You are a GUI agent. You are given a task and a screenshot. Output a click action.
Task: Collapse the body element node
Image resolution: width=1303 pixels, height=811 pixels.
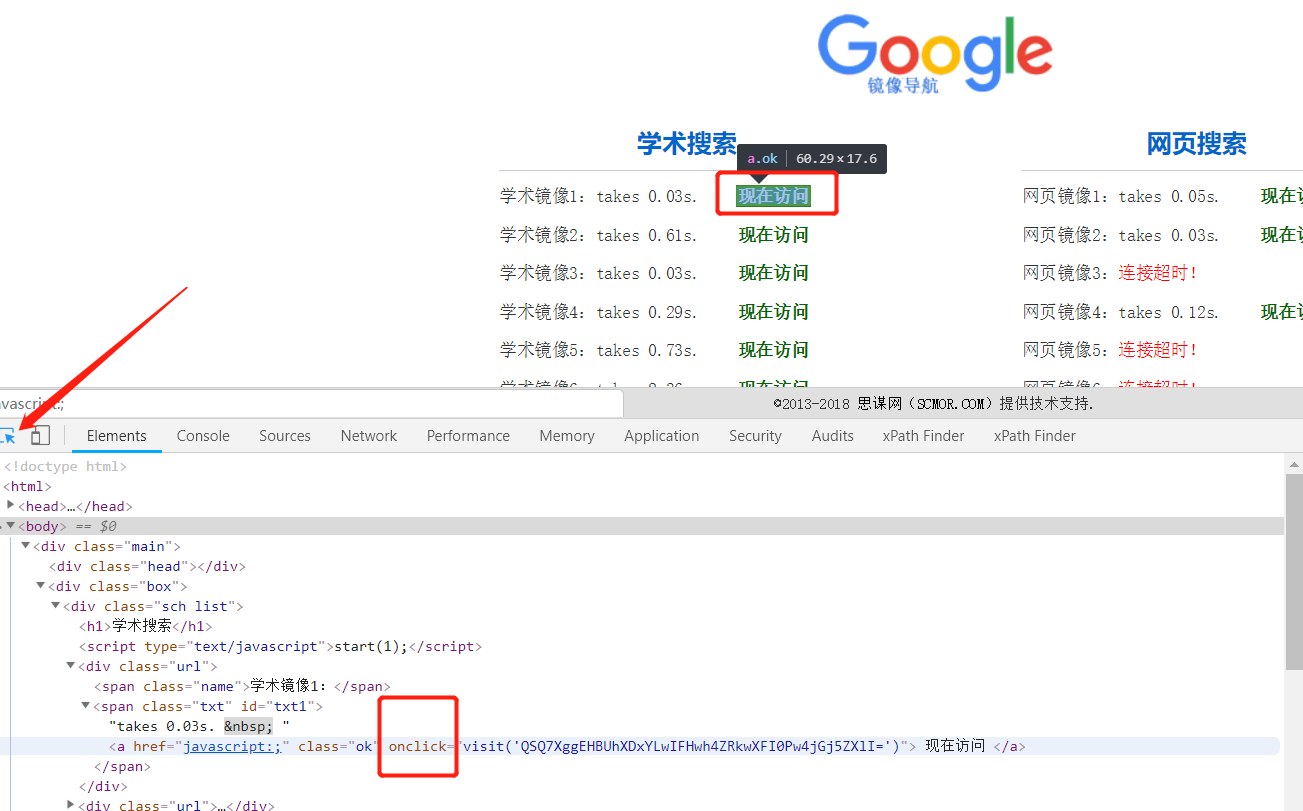[x=9, y=525]
